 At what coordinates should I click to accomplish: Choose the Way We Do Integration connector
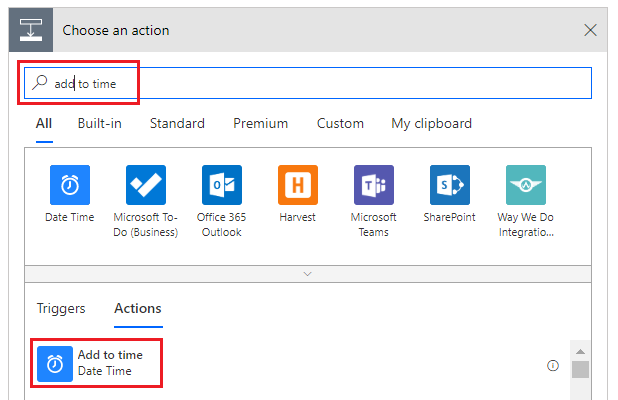[x=526, y=185]
